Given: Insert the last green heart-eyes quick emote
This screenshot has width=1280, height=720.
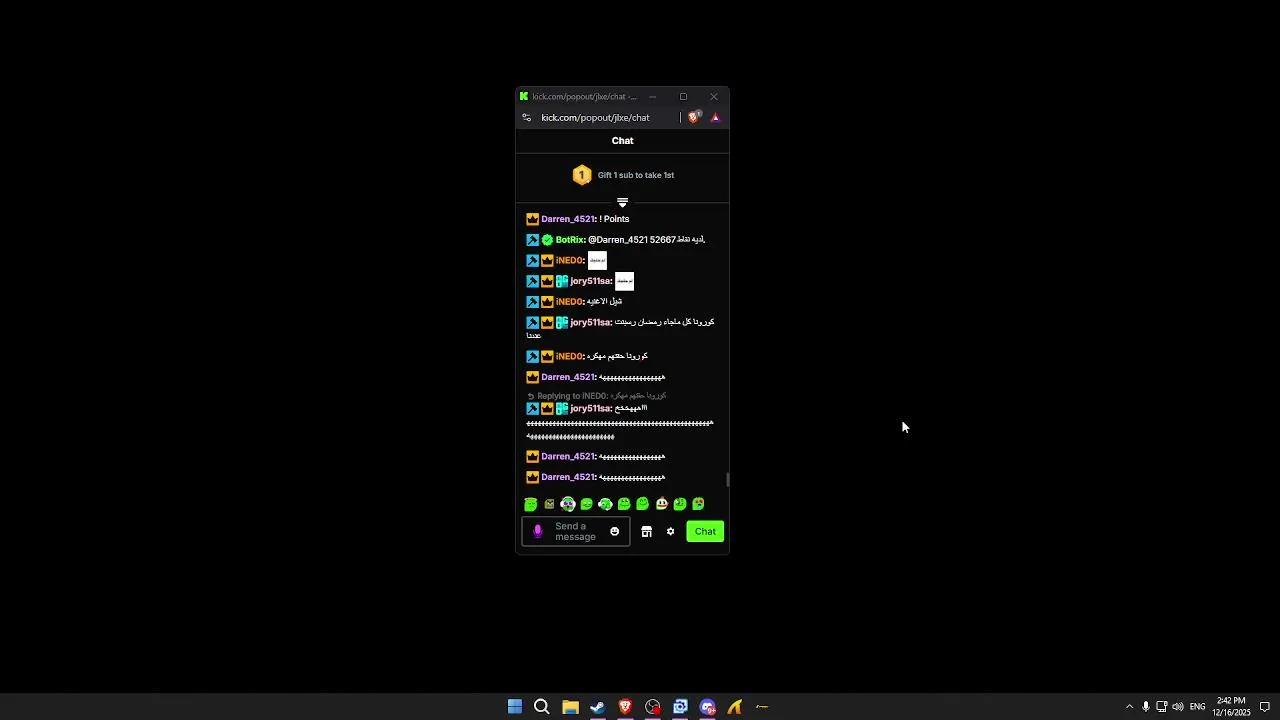Looking at the screenshot, I should (698, 505).
